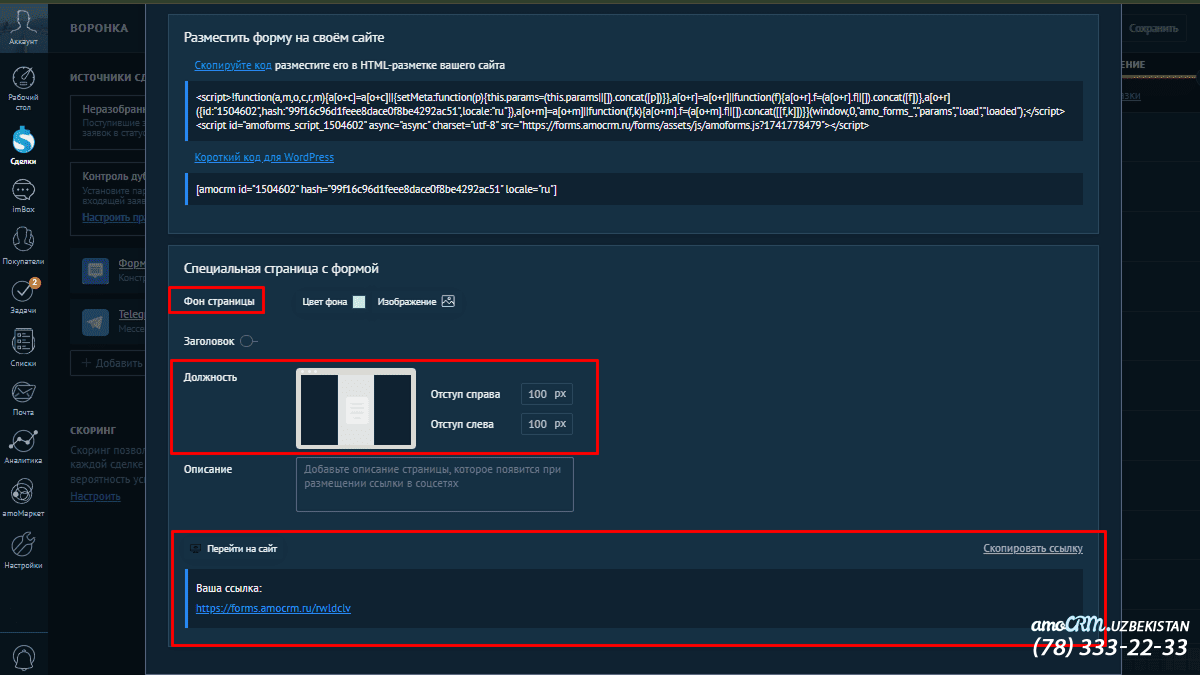Open the Сделки section
The width and height of the screenshot is (1200, 675).
pyautogui.click(x=24, y=144)
